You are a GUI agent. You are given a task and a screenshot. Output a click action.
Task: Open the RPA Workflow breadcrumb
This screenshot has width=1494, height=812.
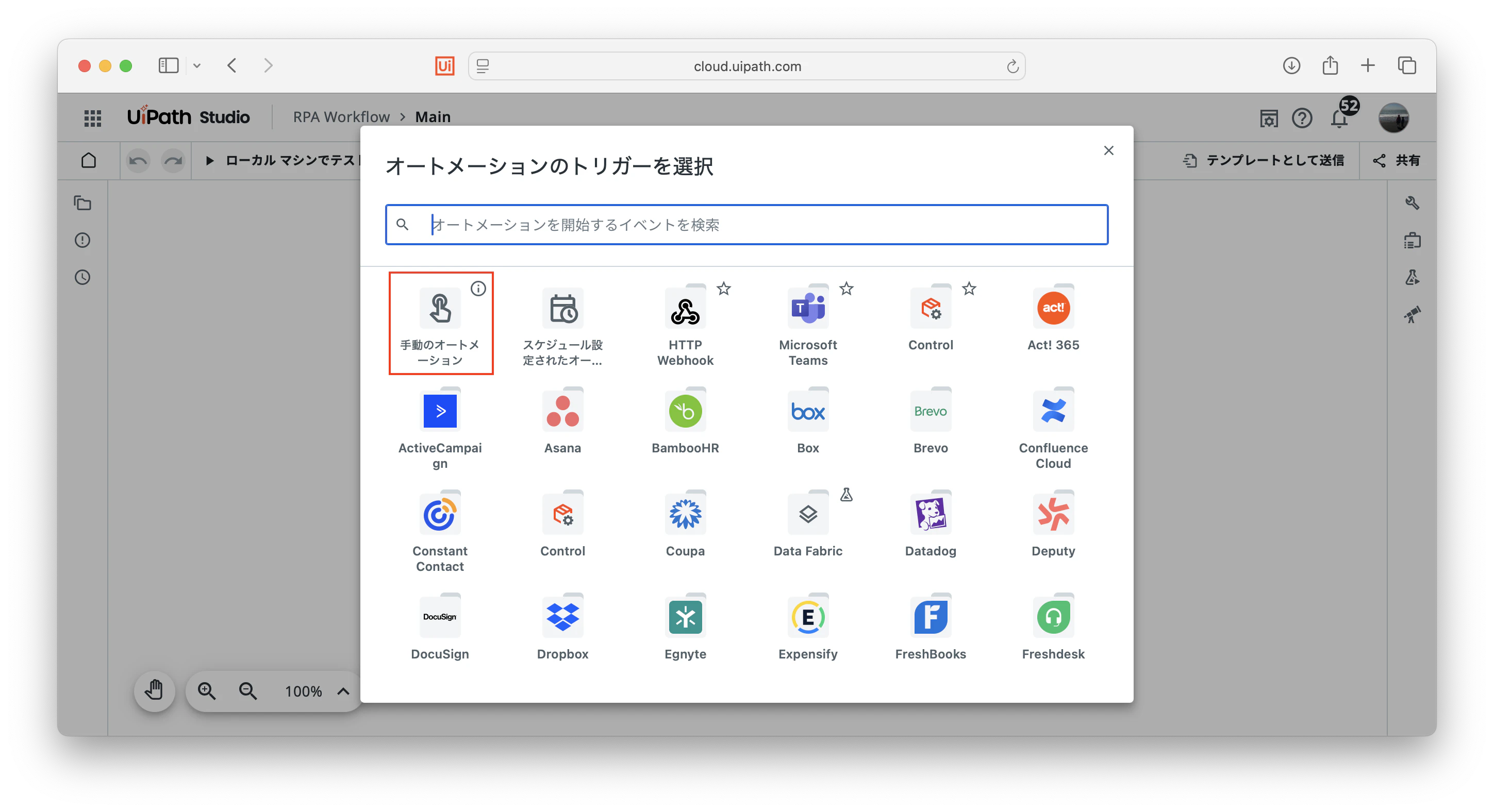click(341, 117)
